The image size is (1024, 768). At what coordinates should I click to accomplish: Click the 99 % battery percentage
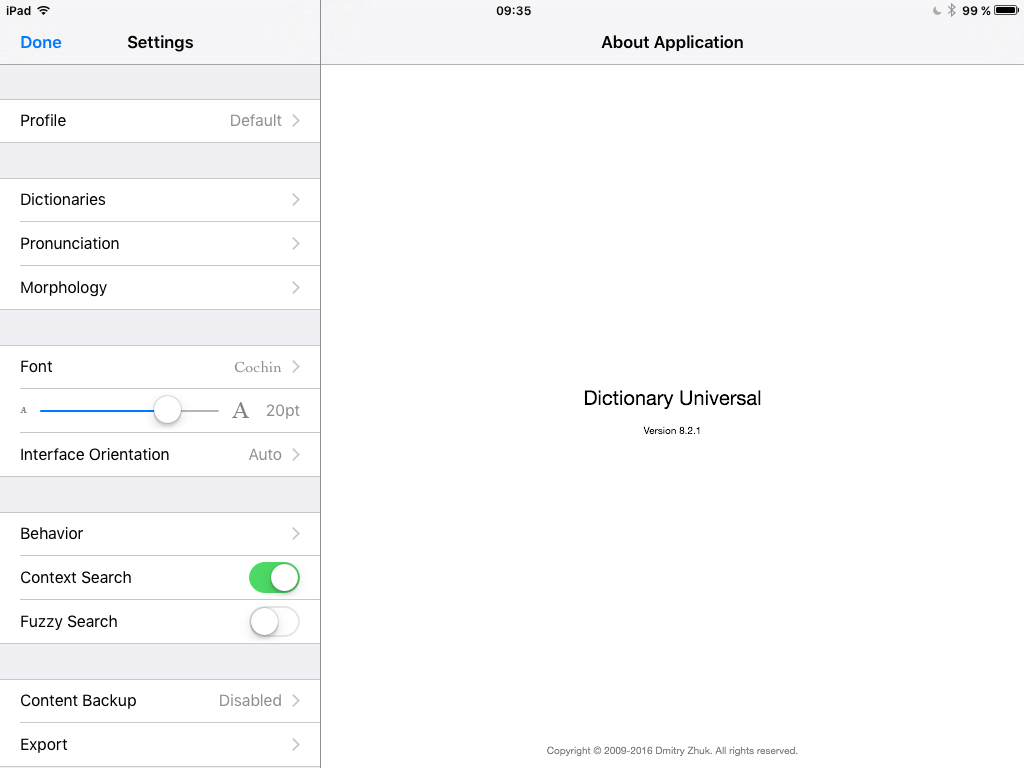pyautogui.click(x=976, y=11)
